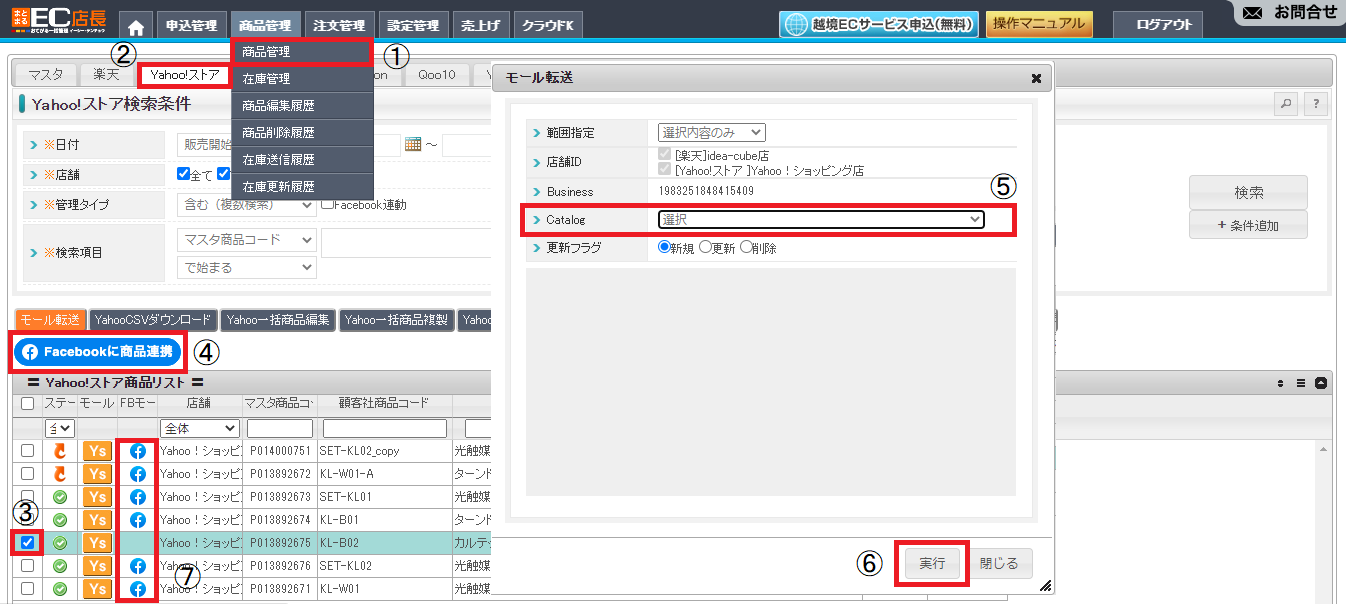1346x604 pixels.
Task: Click the list menu icon in grid header
Action: click(x=1301, y=383)
